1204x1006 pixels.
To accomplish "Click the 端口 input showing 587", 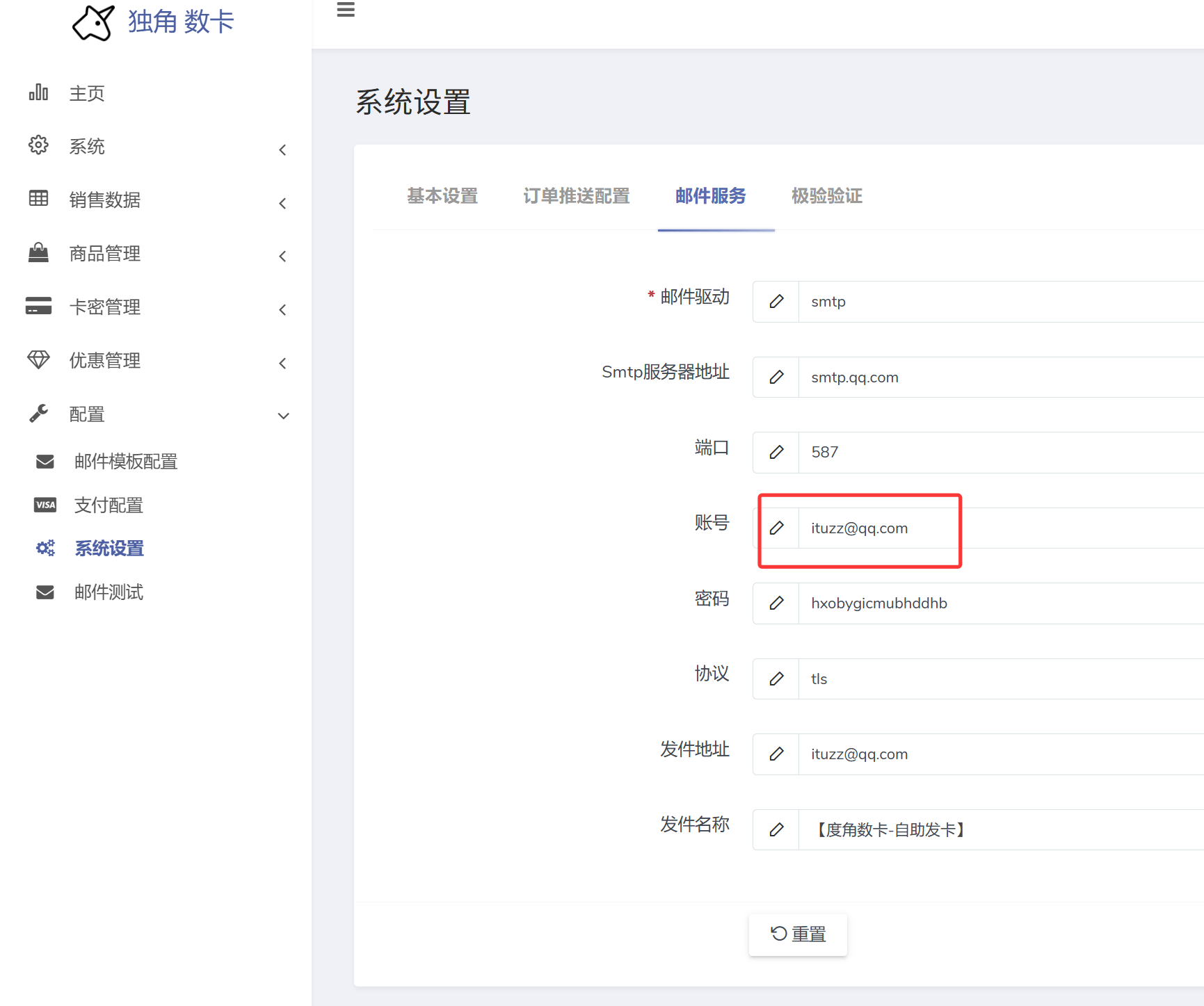I will tap(1002, 453).
